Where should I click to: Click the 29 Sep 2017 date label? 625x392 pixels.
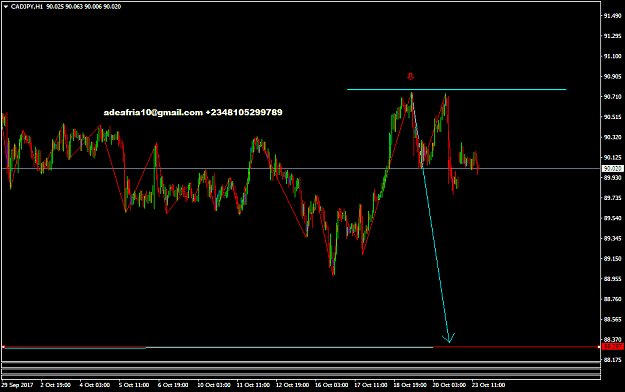(x=17, y=385)
